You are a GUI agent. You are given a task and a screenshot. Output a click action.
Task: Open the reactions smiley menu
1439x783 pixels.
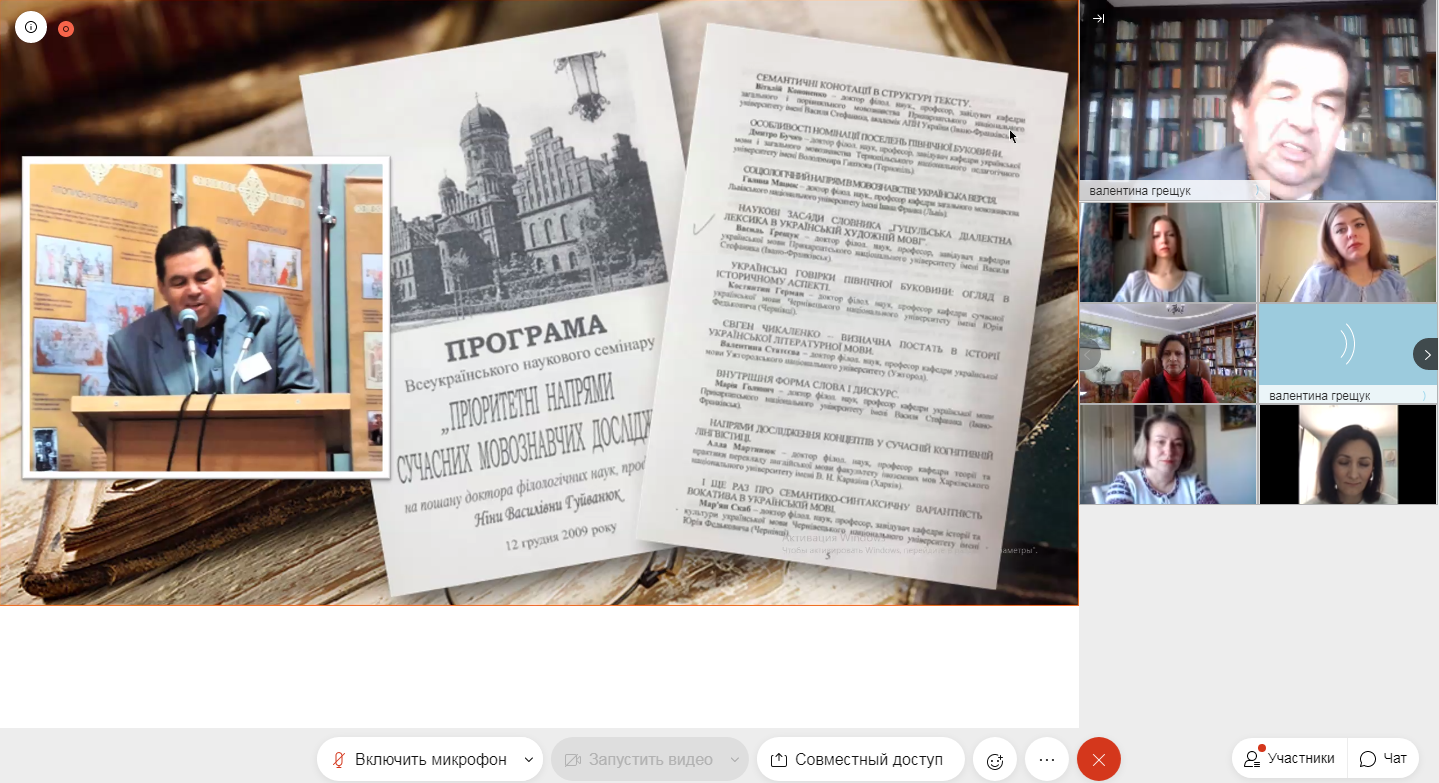pos(995,760)
